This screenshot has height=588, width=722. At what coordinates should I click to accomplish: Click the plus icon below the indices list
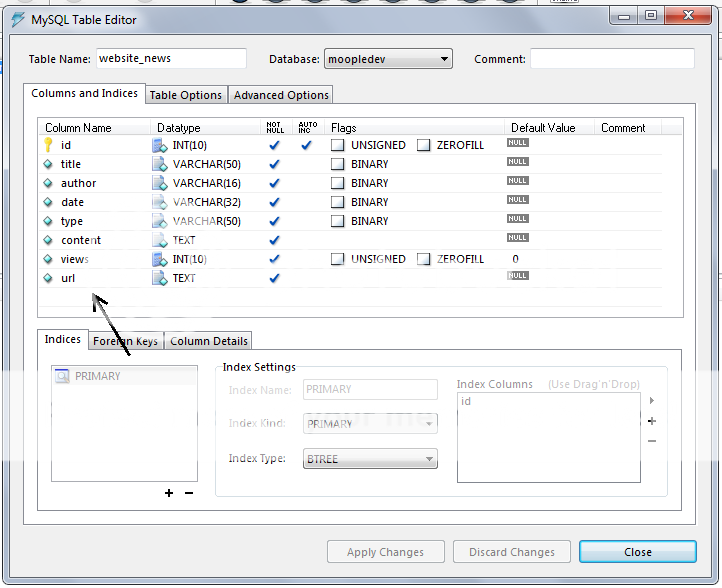[x=169, y=493]
